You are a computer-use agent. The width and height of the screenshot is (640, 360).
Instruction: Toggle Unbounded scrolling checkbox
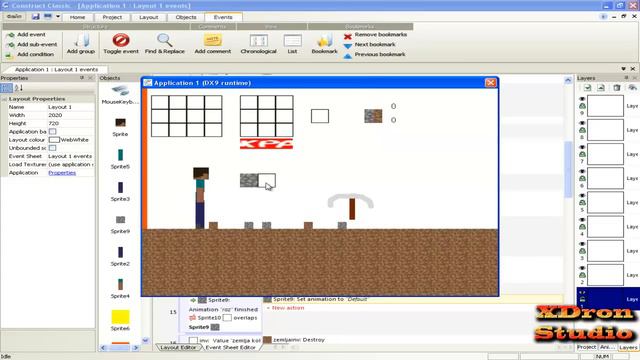pos(52,148)
